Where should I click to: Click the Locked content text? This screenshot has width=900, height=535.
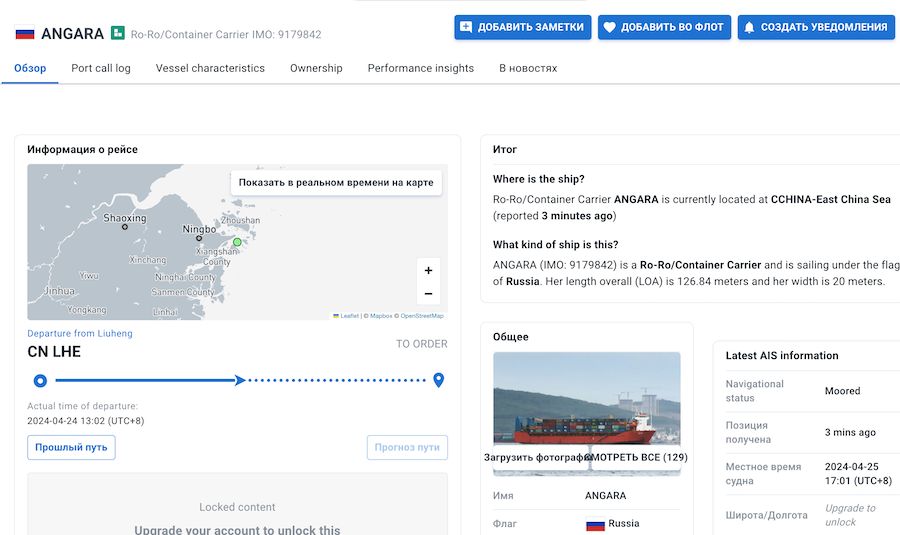click(237, 507)
